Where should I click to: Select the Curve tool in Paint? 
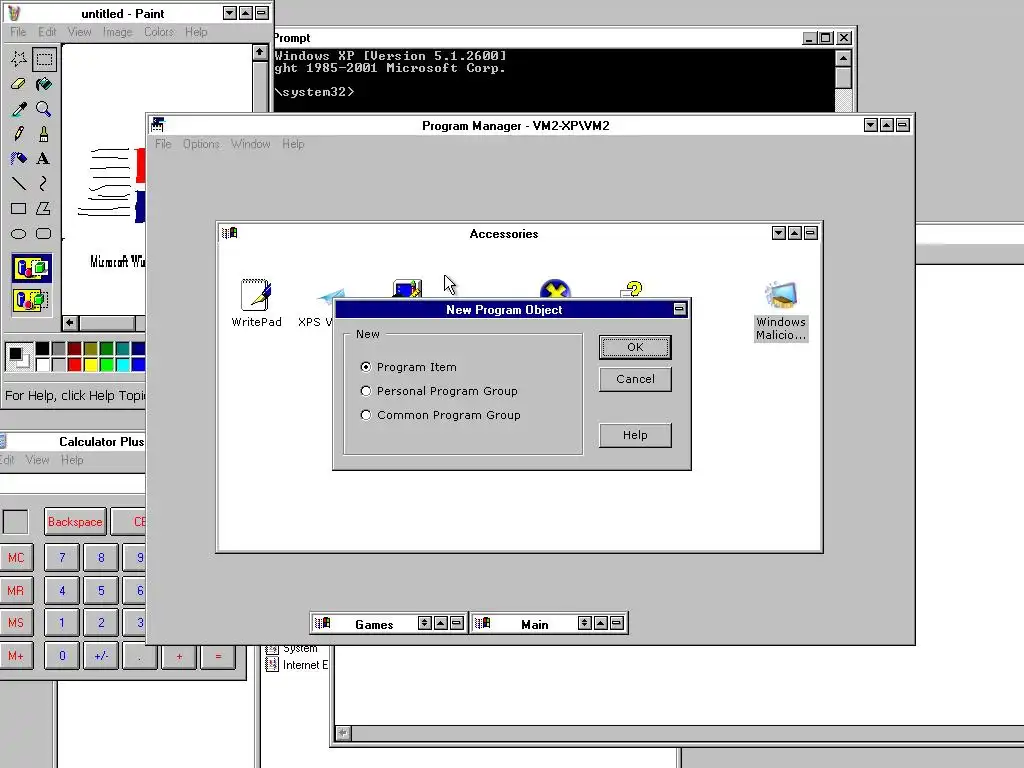(44, 184)
